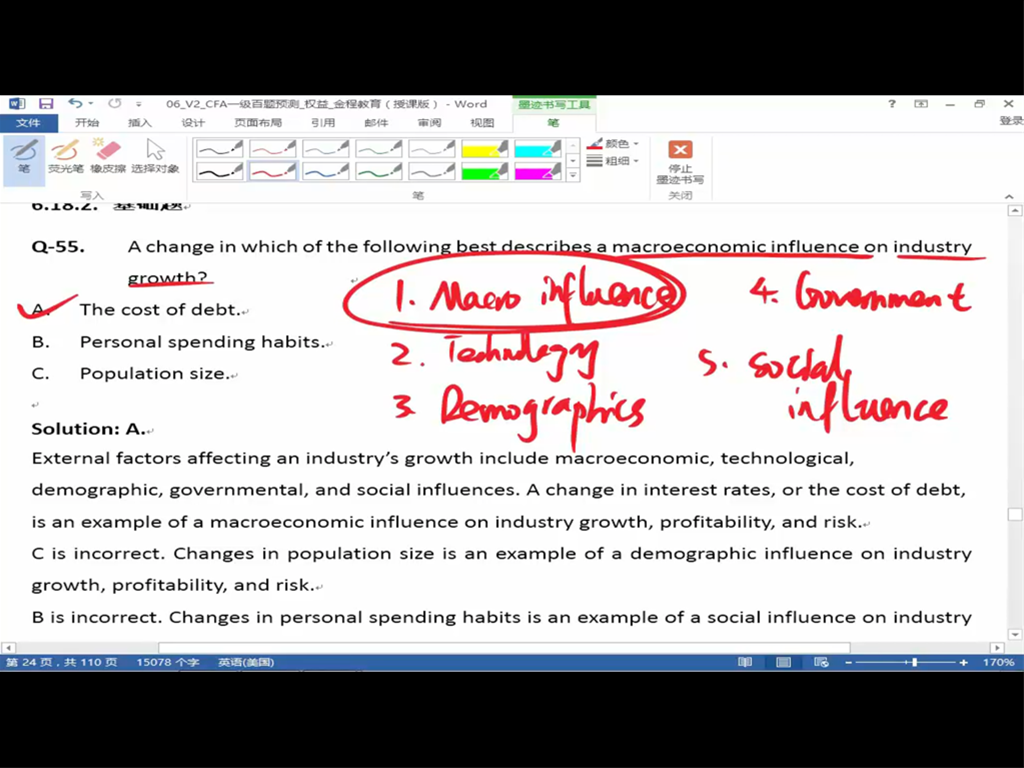
Task: Open the Thickness (粗细) dropdown
Action: pyautogui.click(x=613, y=161)
